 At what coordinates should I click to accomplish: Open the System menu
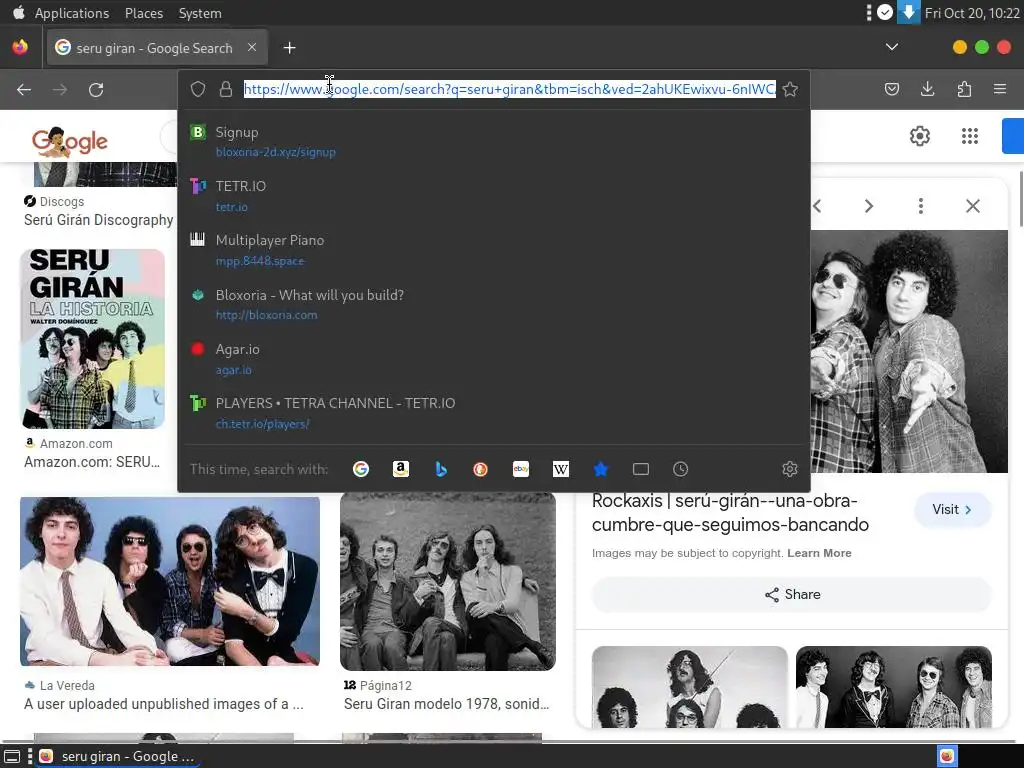200,13
